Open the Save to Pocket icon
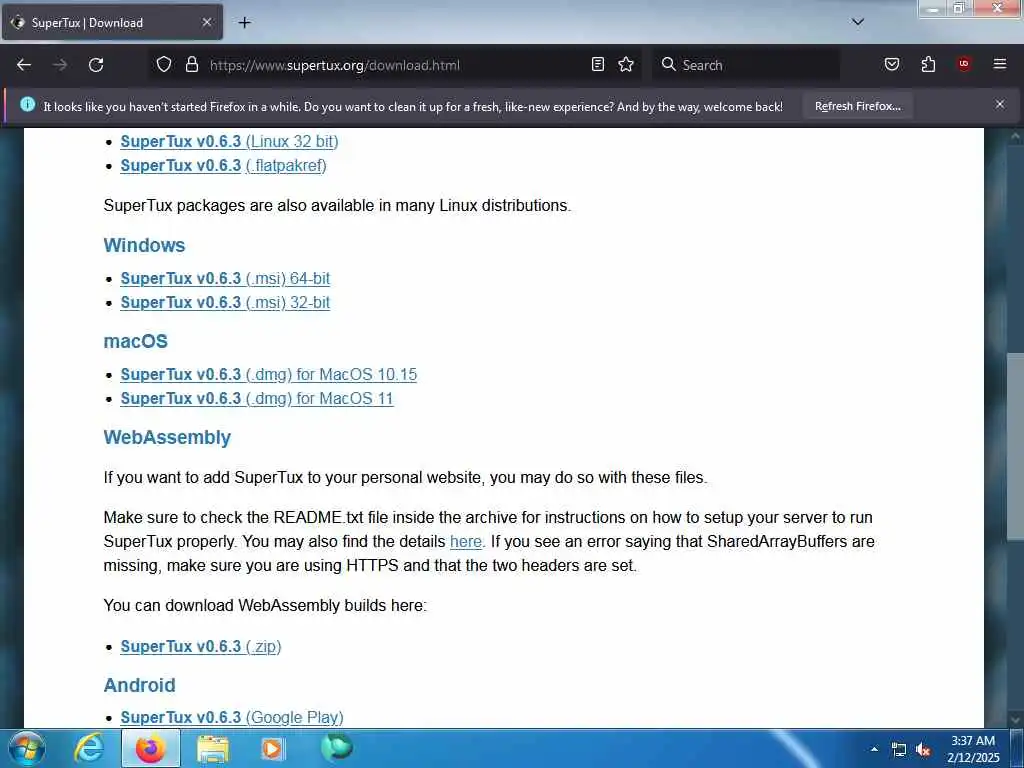The image size is (1024, 768). click(x=891, y=64)
